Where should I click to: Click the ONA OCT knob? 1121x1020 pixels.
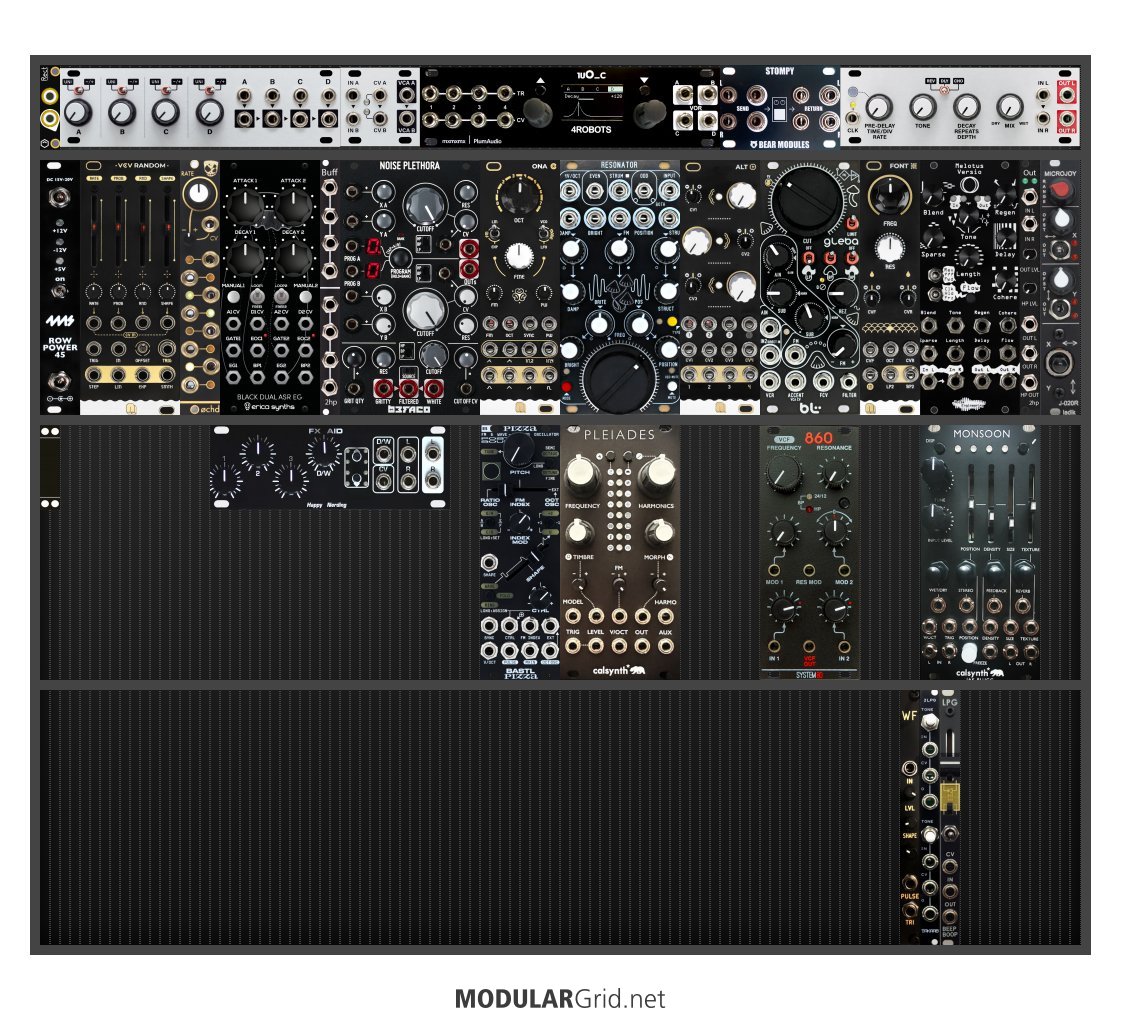(x=518, y=194)
